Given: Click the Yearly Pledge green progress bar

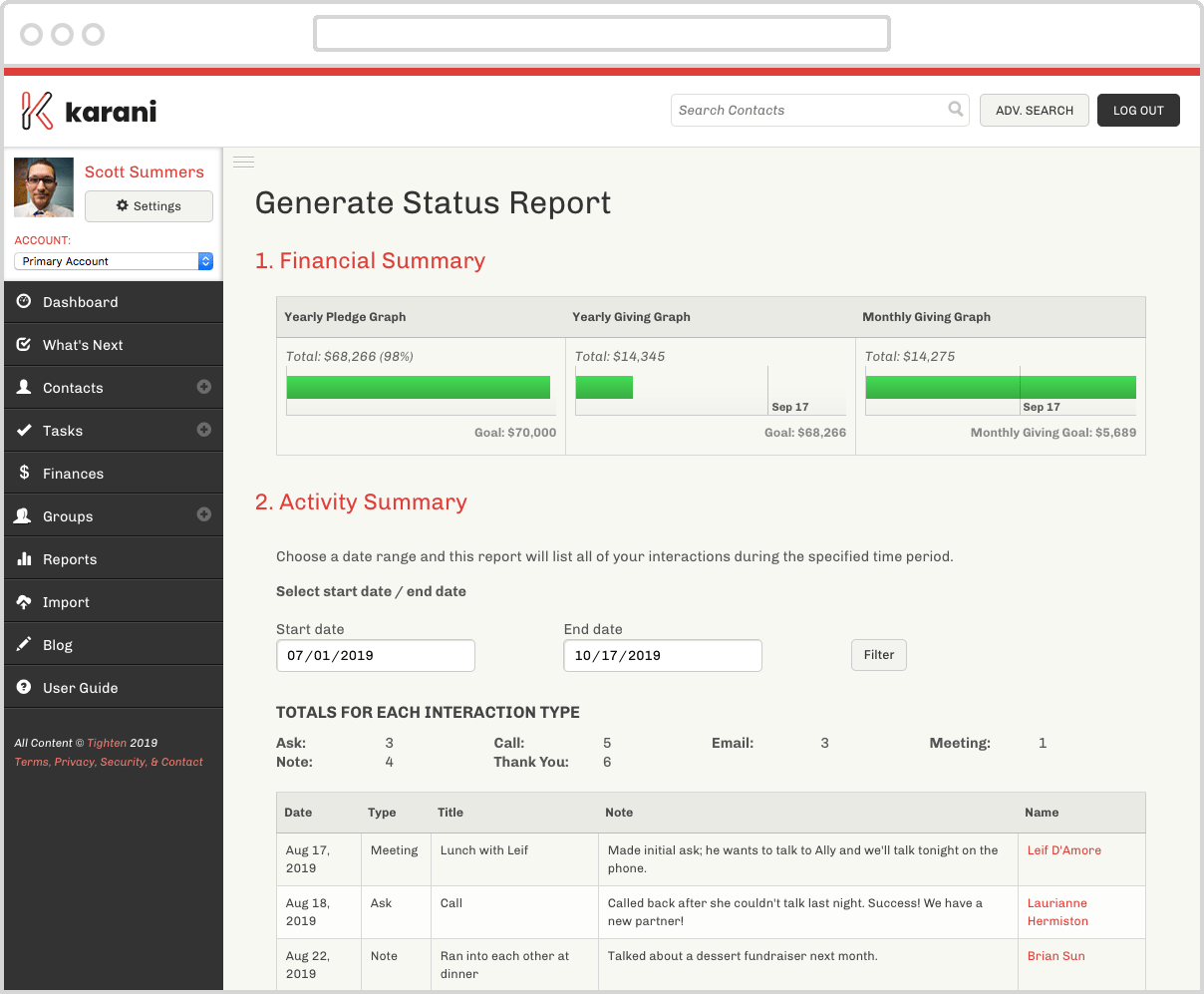Looking at the screenshot, I should tap(418, 388).
